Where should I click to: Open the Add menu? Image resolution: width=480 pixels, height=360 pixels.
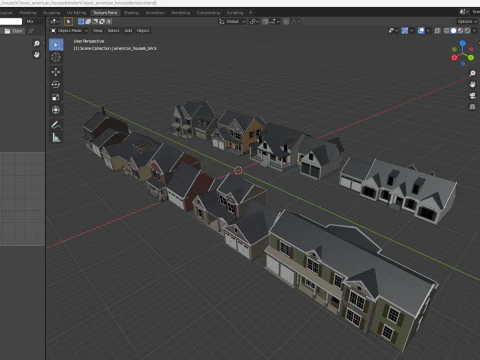(x=128, y=31)
